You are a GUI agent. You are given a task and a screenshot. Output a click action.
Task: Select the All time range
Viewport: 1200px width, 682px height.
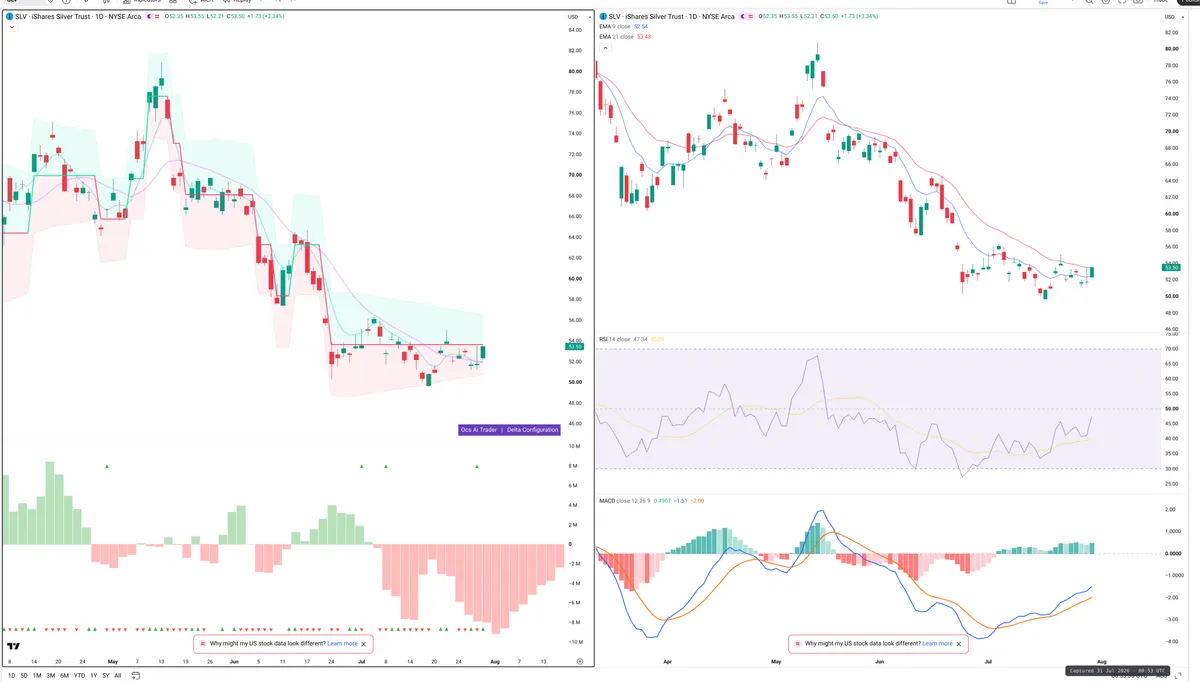[118, 676]
